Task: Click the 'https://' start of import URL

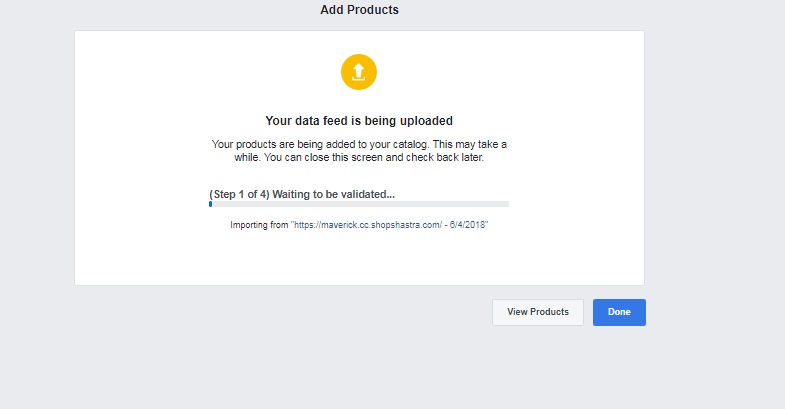Action: coord(306,225)
